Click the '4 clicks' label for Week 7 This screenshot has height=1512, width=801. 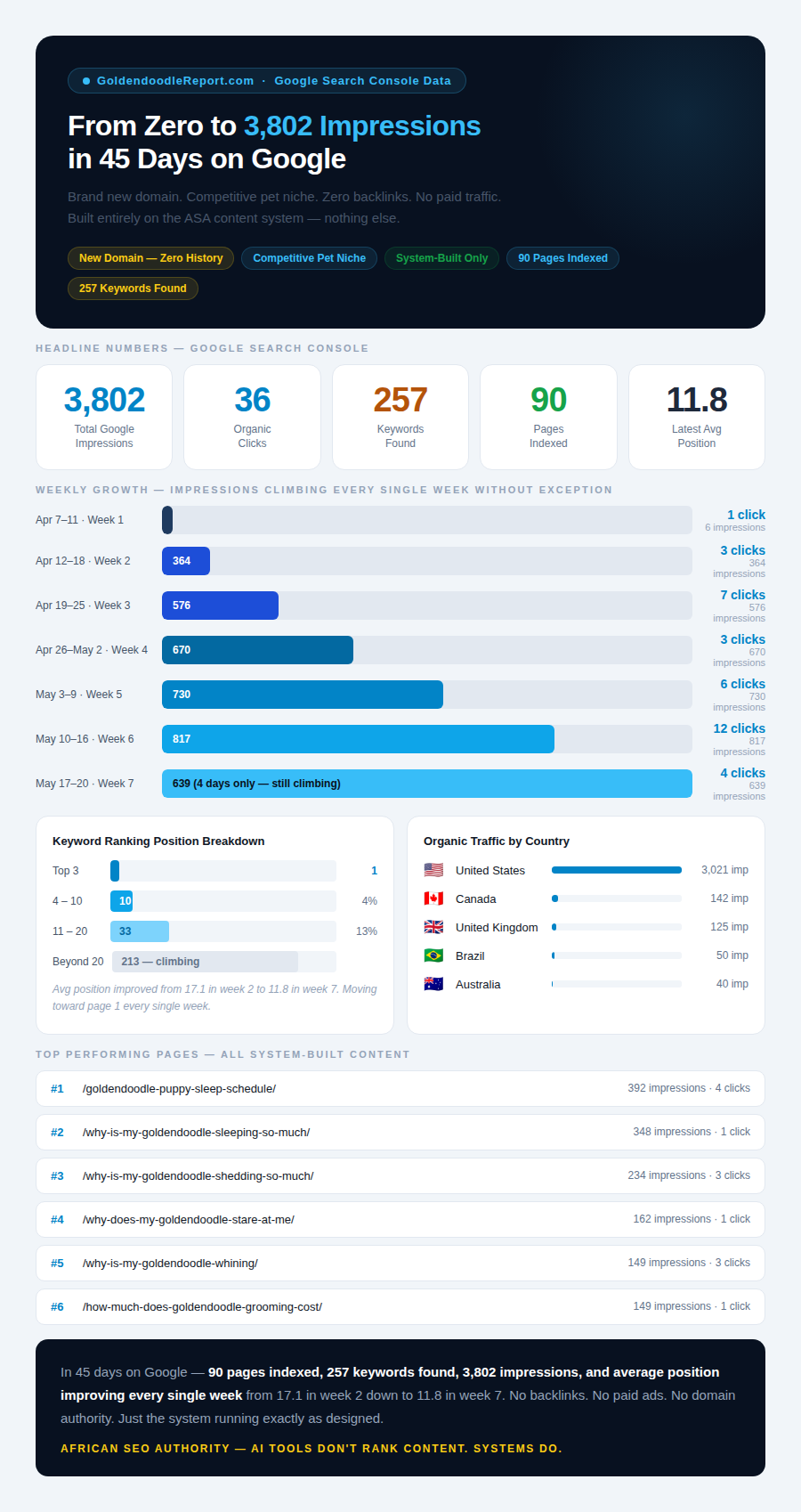click(x=743, y=773)
